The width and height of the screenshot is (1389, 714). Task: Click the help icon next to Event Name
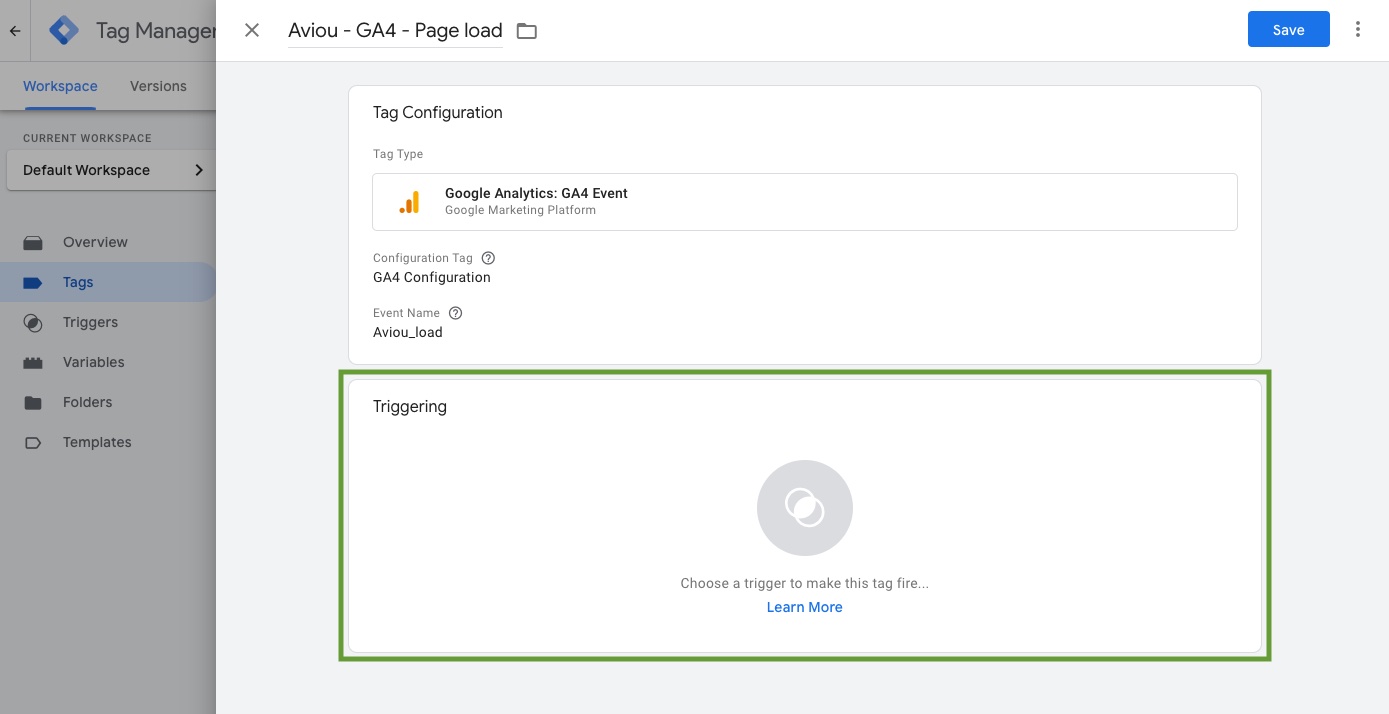coord(456,313)
